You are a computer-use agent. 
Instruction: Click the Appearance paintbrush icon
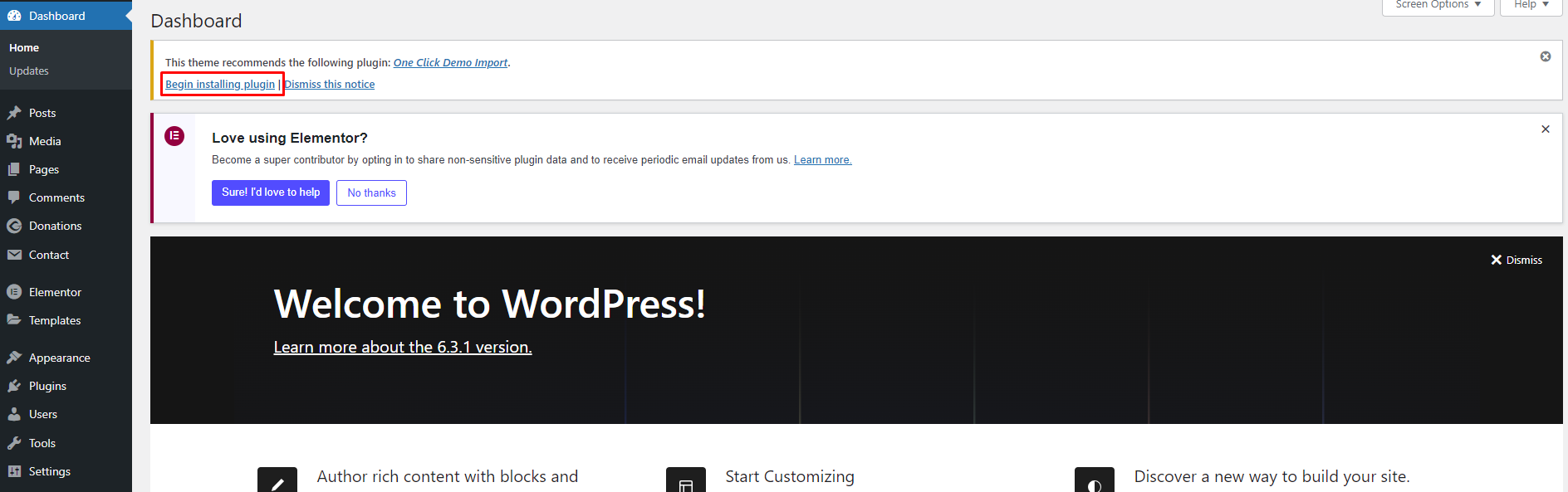(14, 358)
